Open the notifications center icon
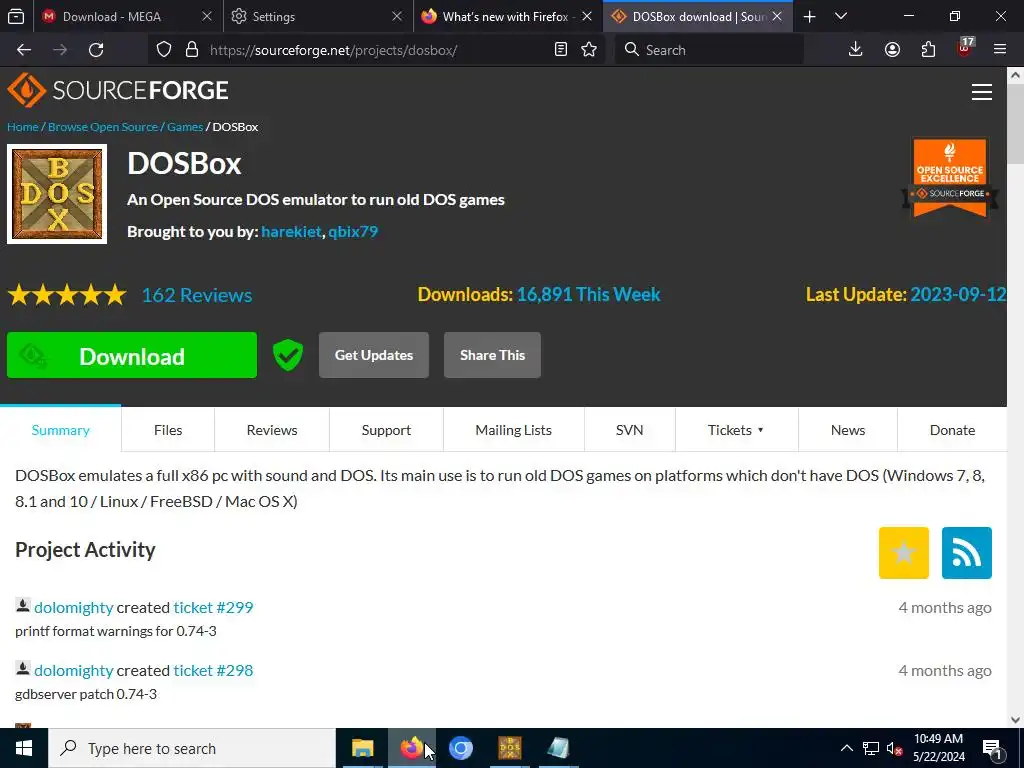Image resolution: width=1024 pixels, height=768 pixels. pos(992,748)
